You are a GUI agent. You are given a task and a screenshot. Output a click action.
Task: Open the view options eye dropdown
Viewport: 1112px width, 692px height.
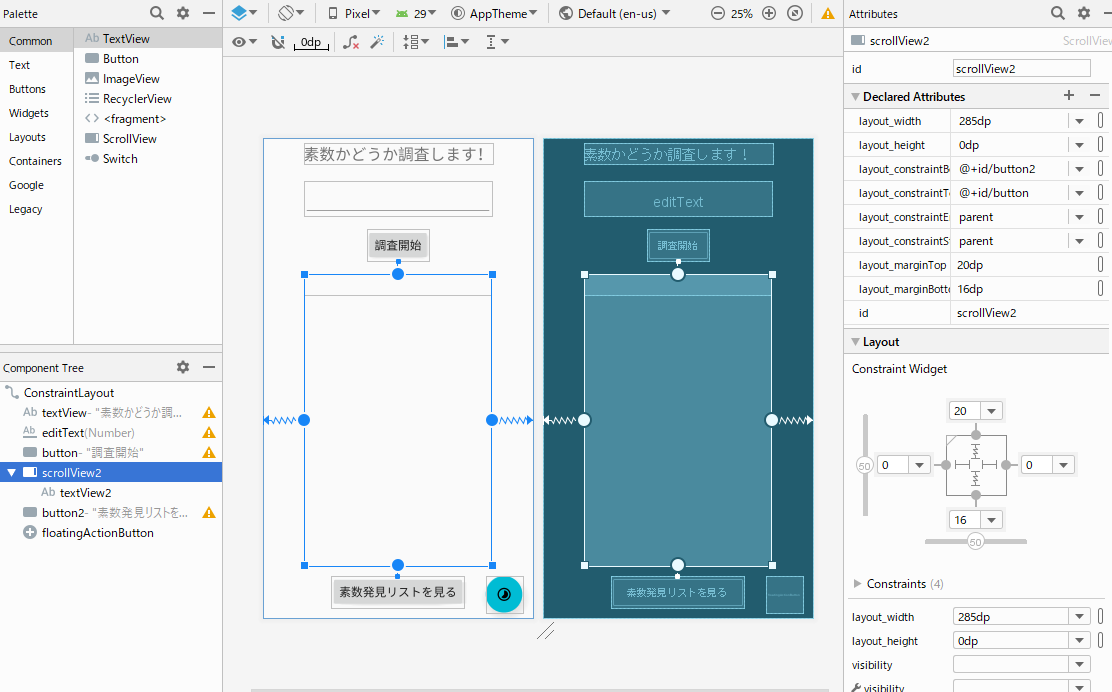(x=244, y=42)
